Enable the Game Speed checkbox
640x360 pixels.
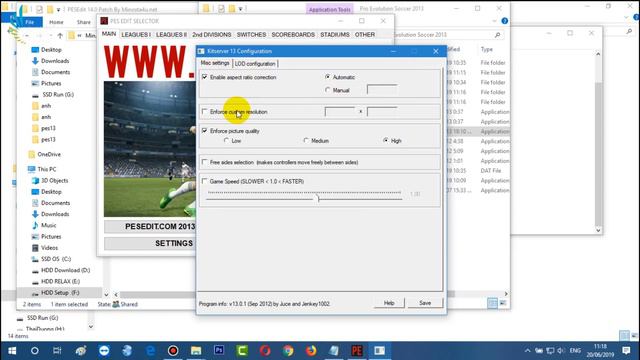point(204,181)
